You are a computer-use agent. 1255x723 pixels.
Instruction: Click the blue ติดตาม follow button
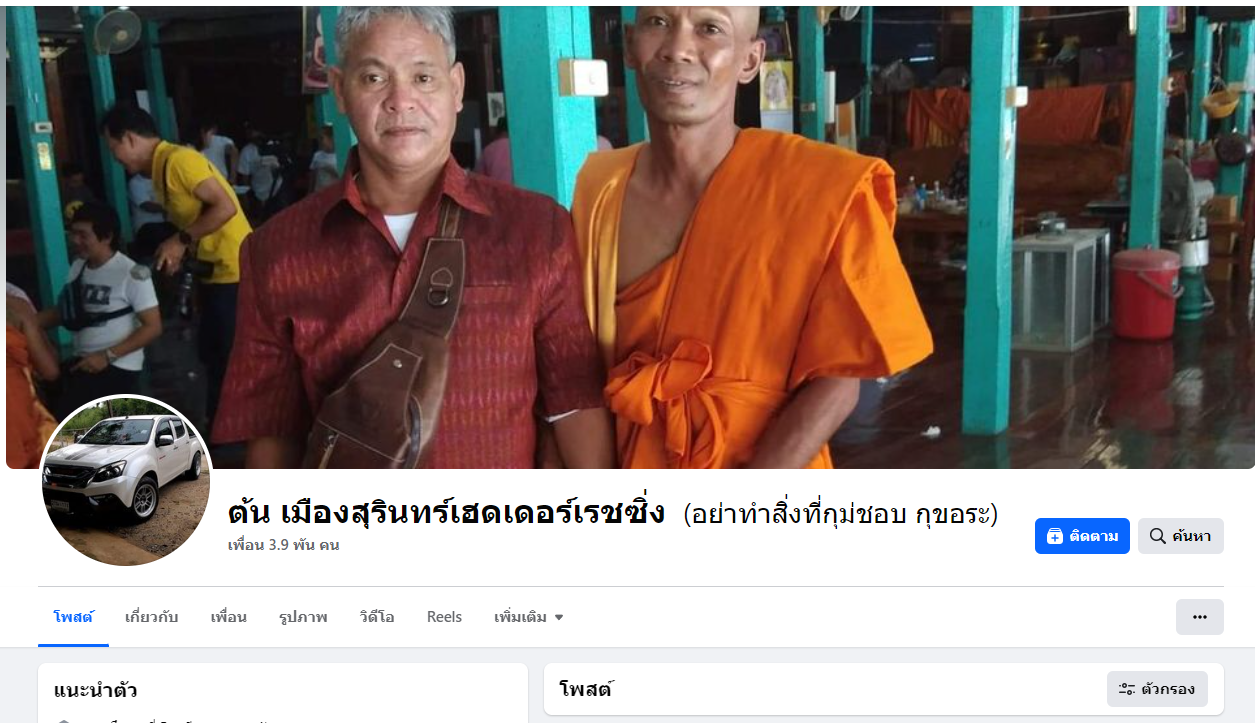click(1082, 536)
